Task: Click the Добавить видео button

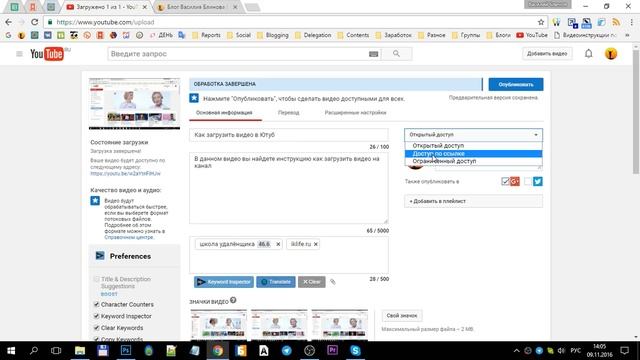Action: [547, 54]
